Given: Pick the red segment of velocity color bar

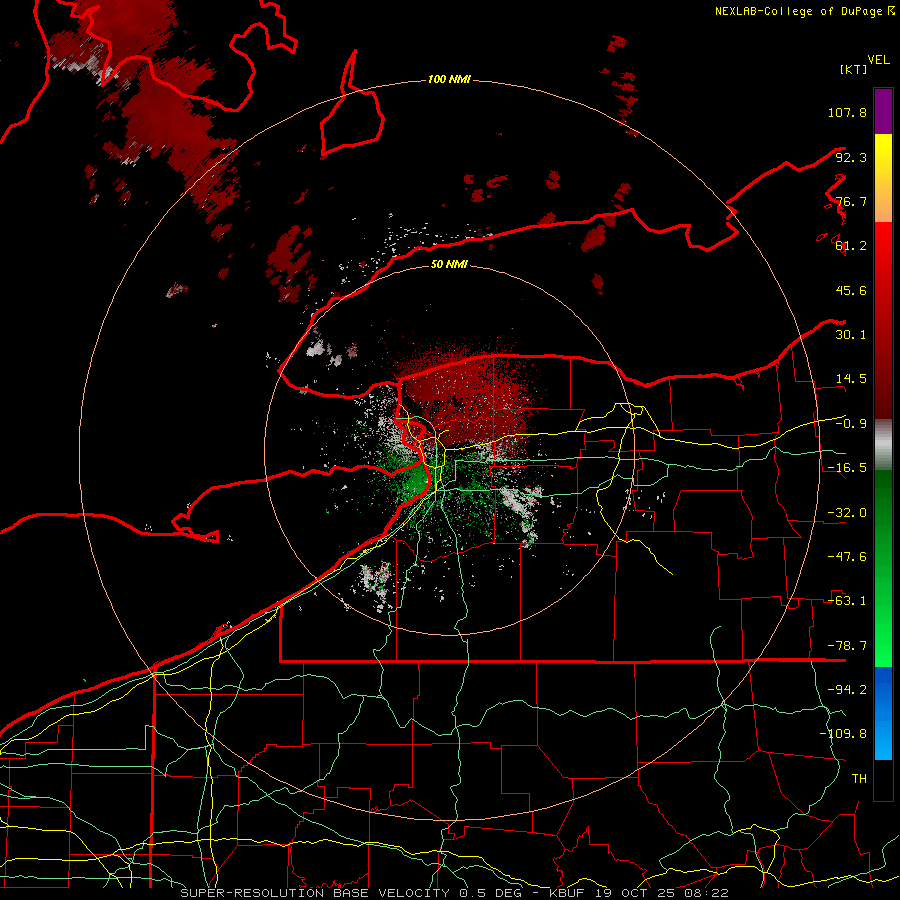Looking at the screenshot, I should [883, 320].
